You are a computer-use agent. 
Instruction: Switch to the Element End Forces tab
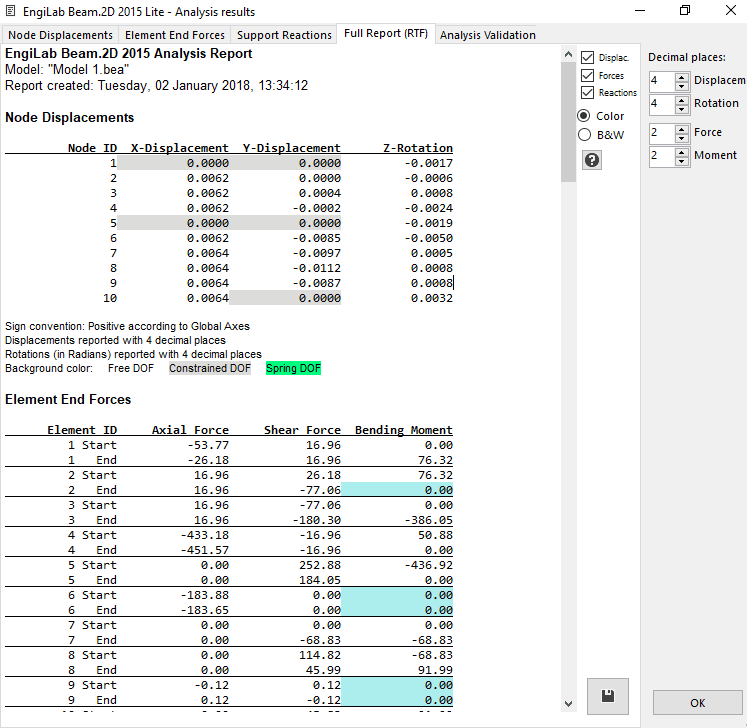(x=175, y=35)
